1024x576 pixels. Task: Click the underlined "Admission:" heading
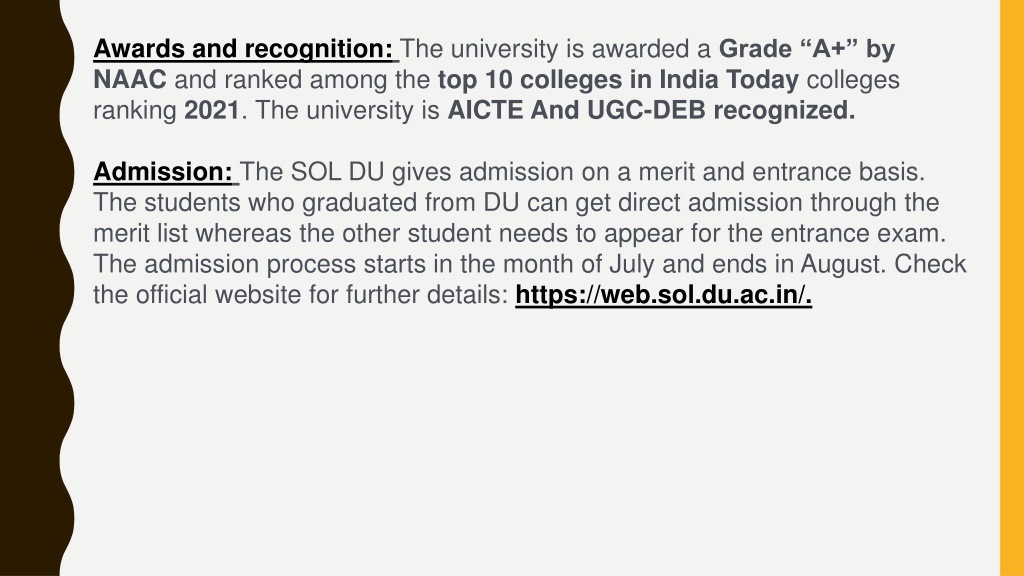tap(163, 172)
